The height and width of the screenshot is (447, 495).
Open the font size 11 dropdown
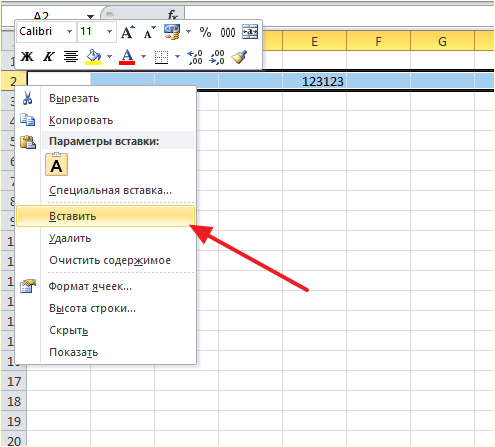109,32
